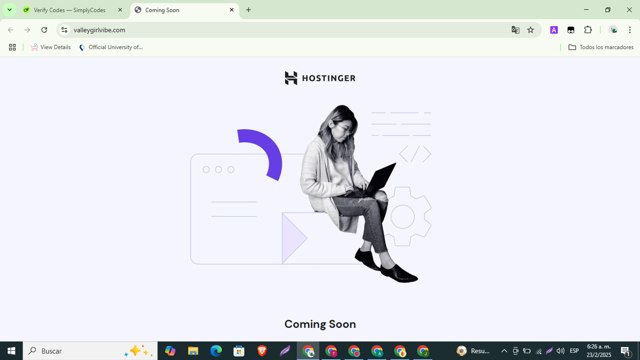Open the purple A extension
This screenshot has height=360, width=640.
tap(554, 30)
